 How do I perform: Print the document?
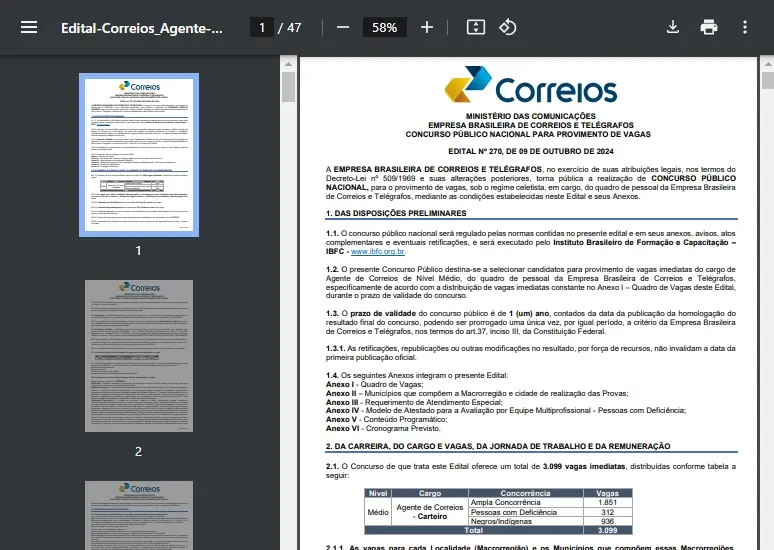point(709,27)
